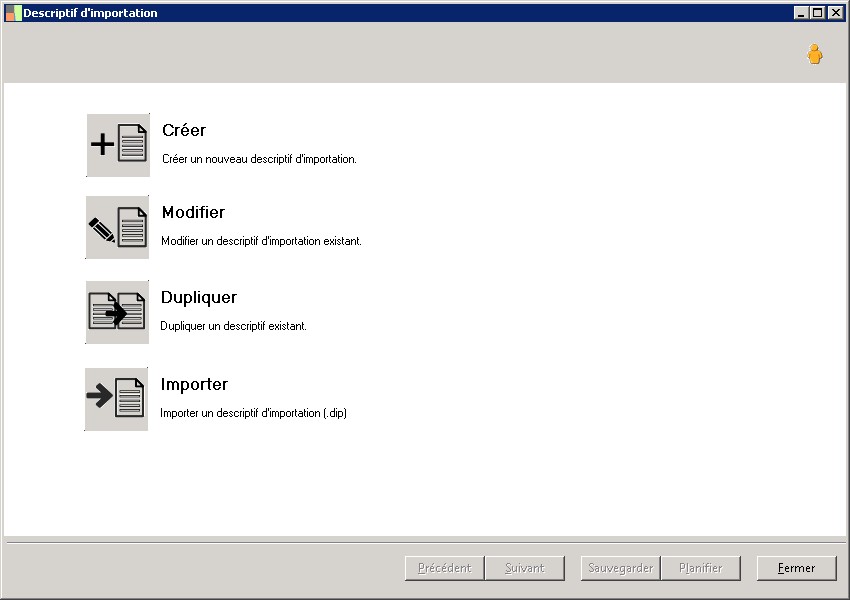The width and height of the screenshot is (850, 600).
Task: Click the 'Importer un descriptif d'importation (.dip)' text
Action: (253, 413)
